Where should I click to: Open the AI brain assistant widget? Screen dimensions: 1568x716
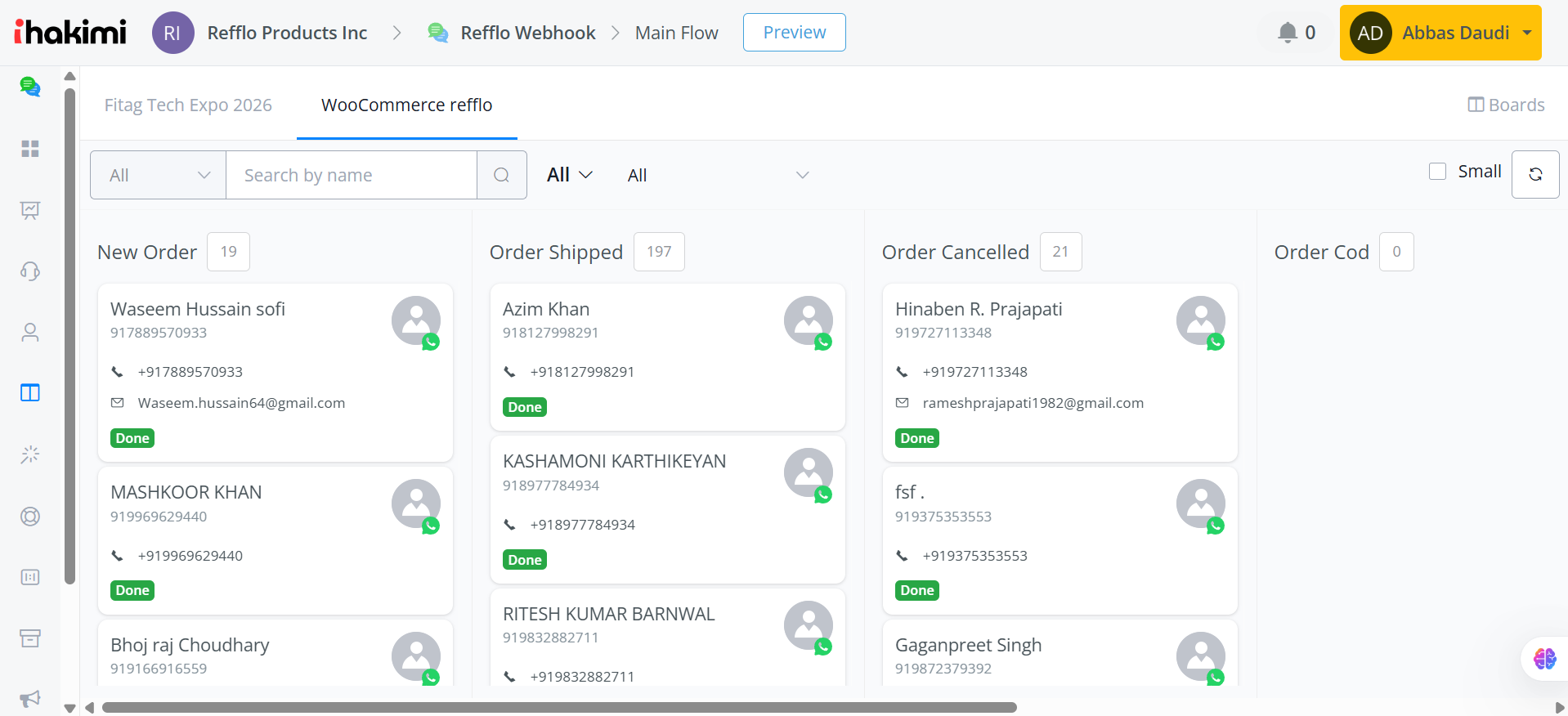[1545, 659]
